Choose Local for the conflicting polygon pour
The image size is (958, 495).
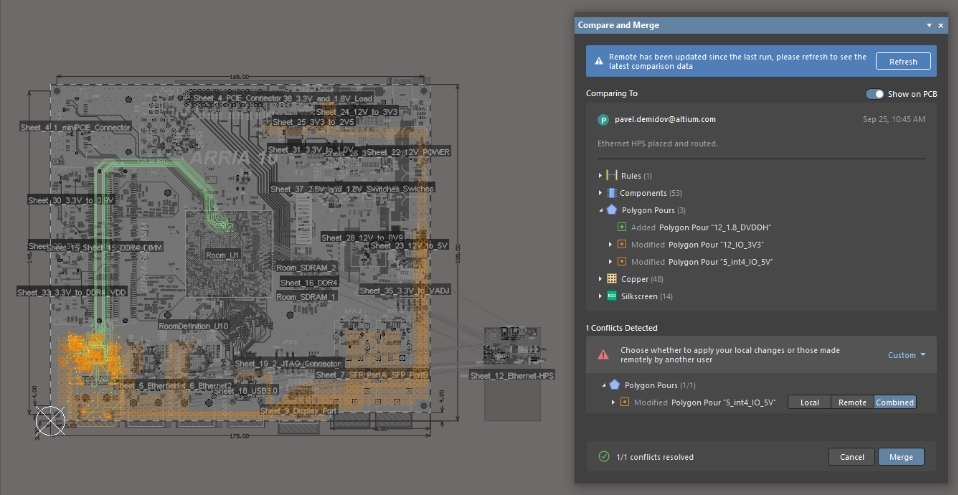coord(810,402)
